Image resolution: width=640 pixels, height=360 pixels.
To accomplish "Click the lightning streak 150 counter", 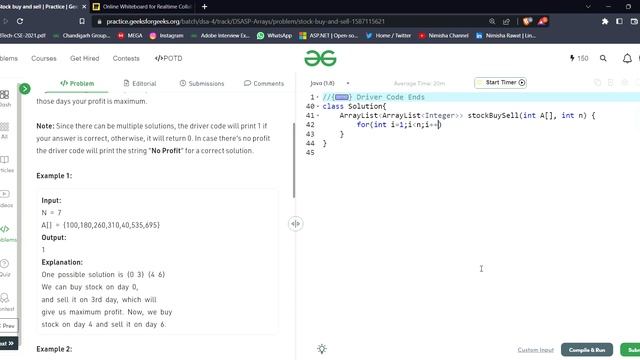I will pos(579,58).
